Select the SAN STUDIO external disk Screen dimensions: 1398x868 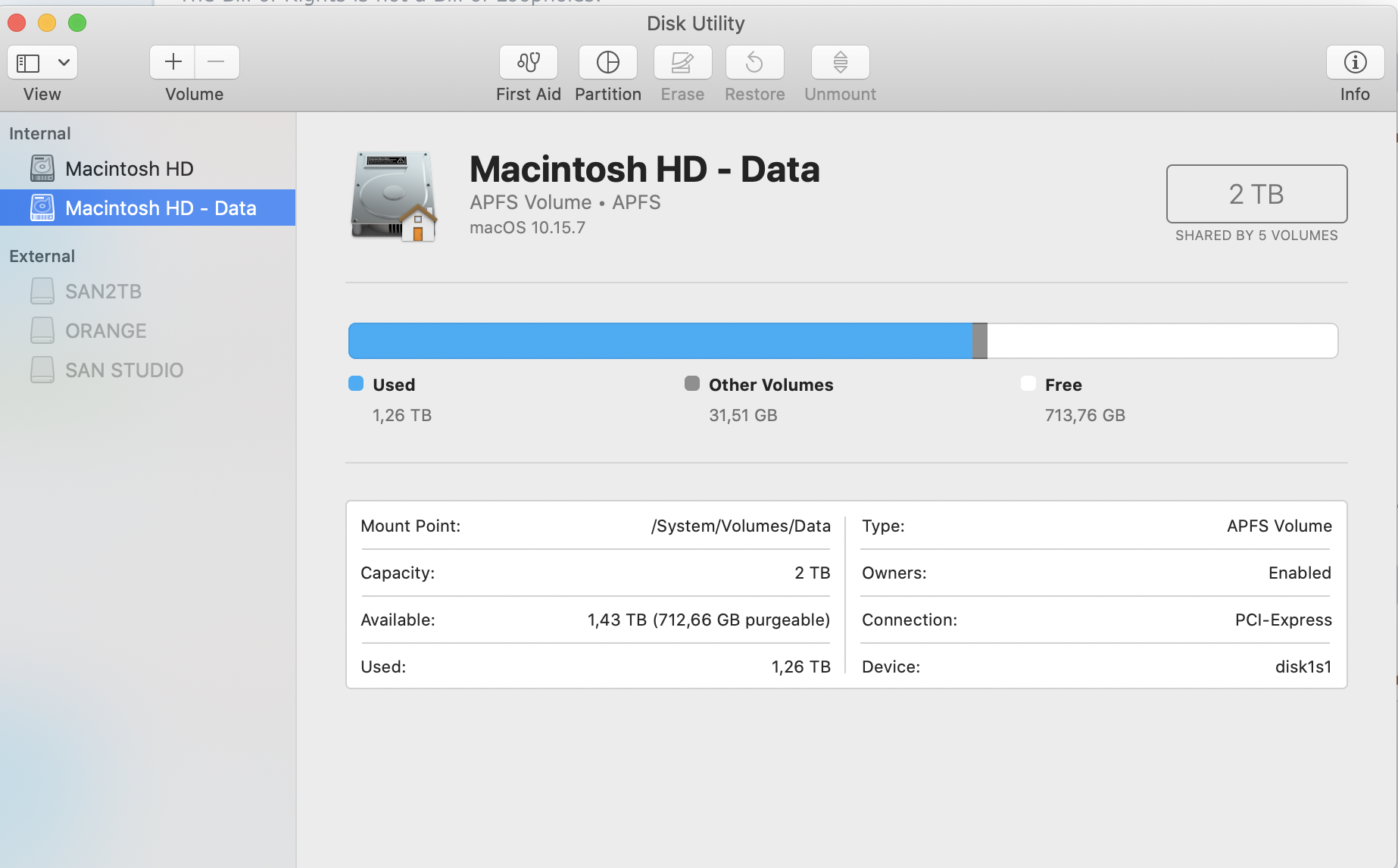(148, 370)
